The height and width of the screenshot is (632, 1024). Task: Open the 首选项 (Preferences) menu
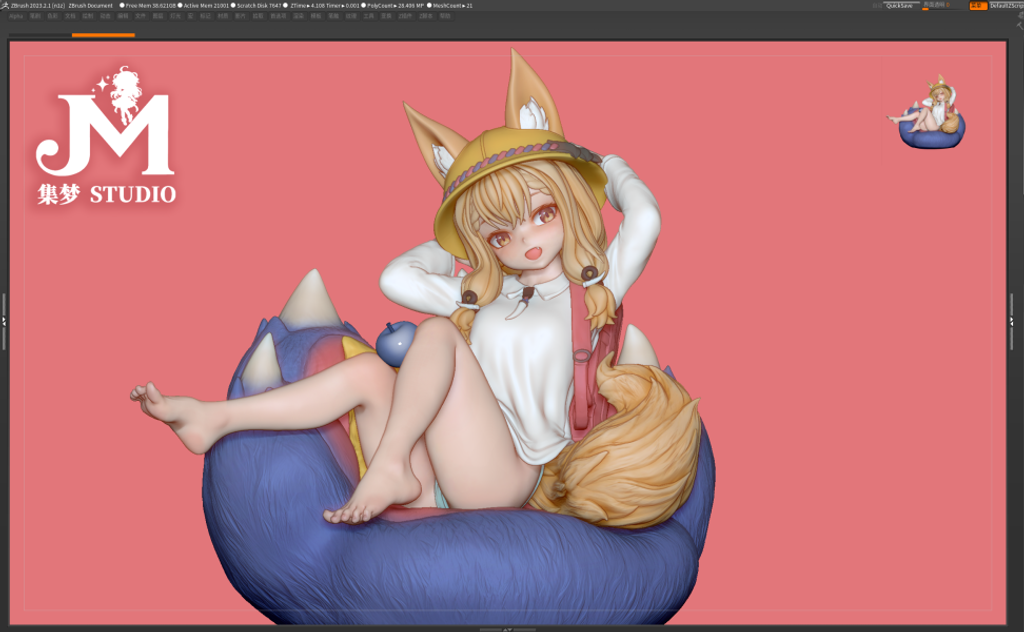(x=277, y=16)
